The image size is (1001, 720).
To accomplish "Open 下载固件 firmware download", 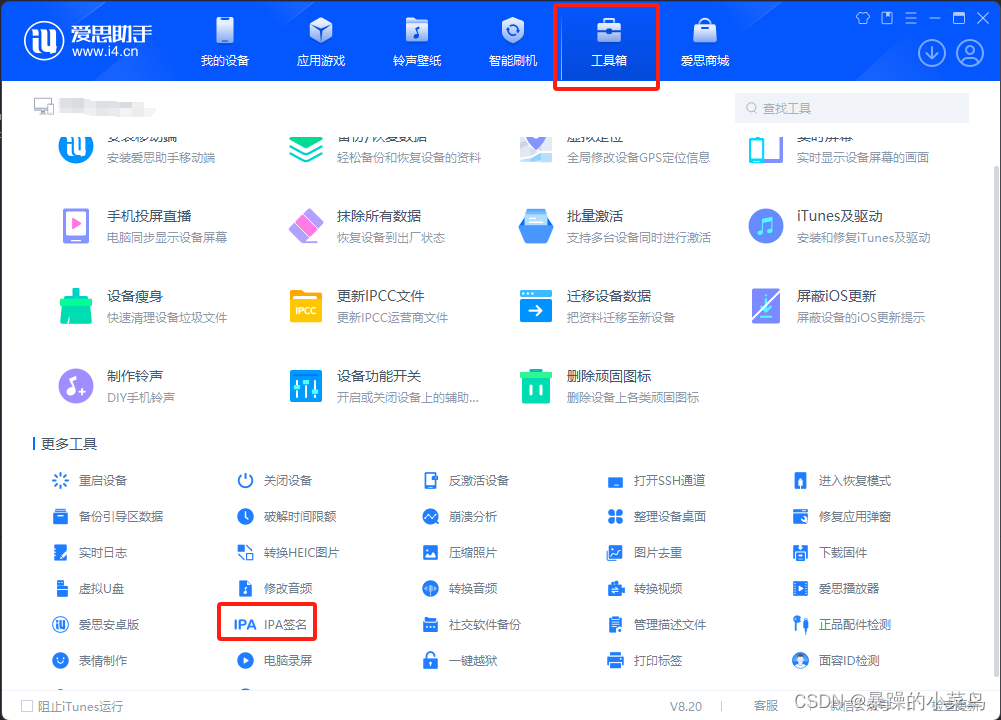I will (x=829, y=553).
